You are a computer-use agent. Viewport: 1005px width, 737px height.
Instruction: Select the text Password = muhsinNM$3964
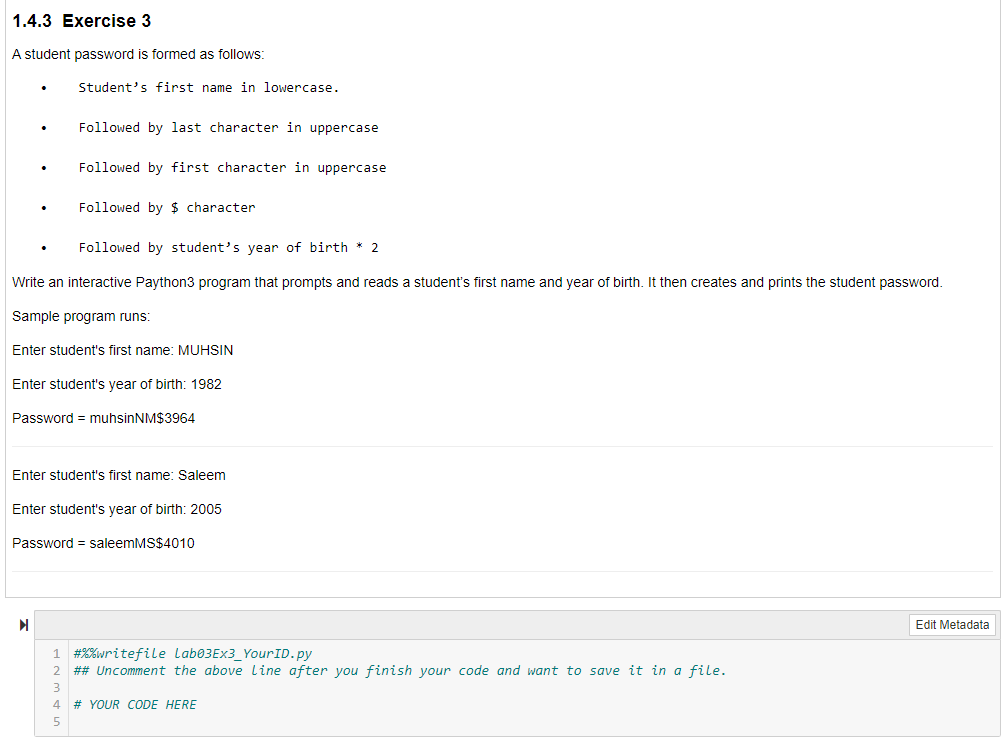[x=103, y=417]
